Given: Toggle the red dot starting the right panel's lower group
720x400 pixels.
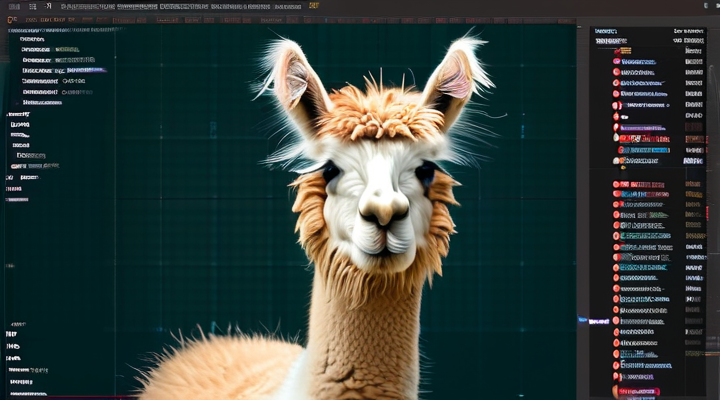Looking at the screenshot, I should [616, 184].
